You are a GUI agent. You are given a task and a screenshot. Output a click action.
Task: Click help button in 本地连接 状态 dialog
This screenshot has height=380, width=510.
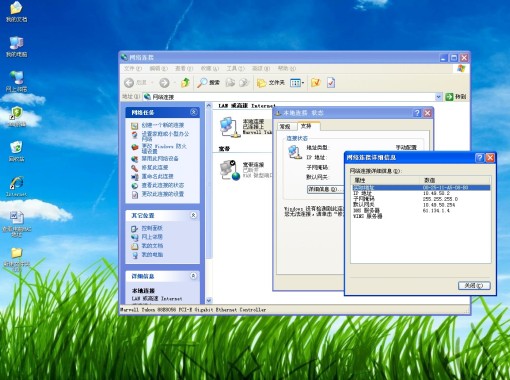(417, 113)
